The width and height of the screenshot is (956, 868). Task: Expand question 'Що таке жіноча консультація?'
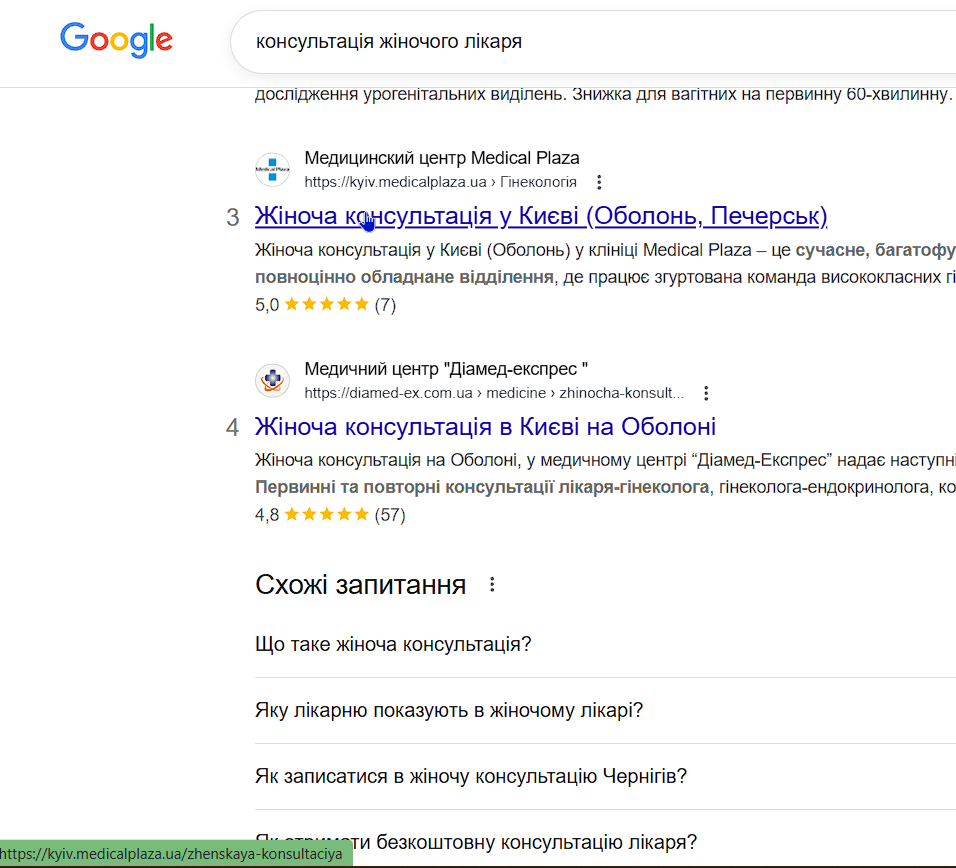point(605,644)
